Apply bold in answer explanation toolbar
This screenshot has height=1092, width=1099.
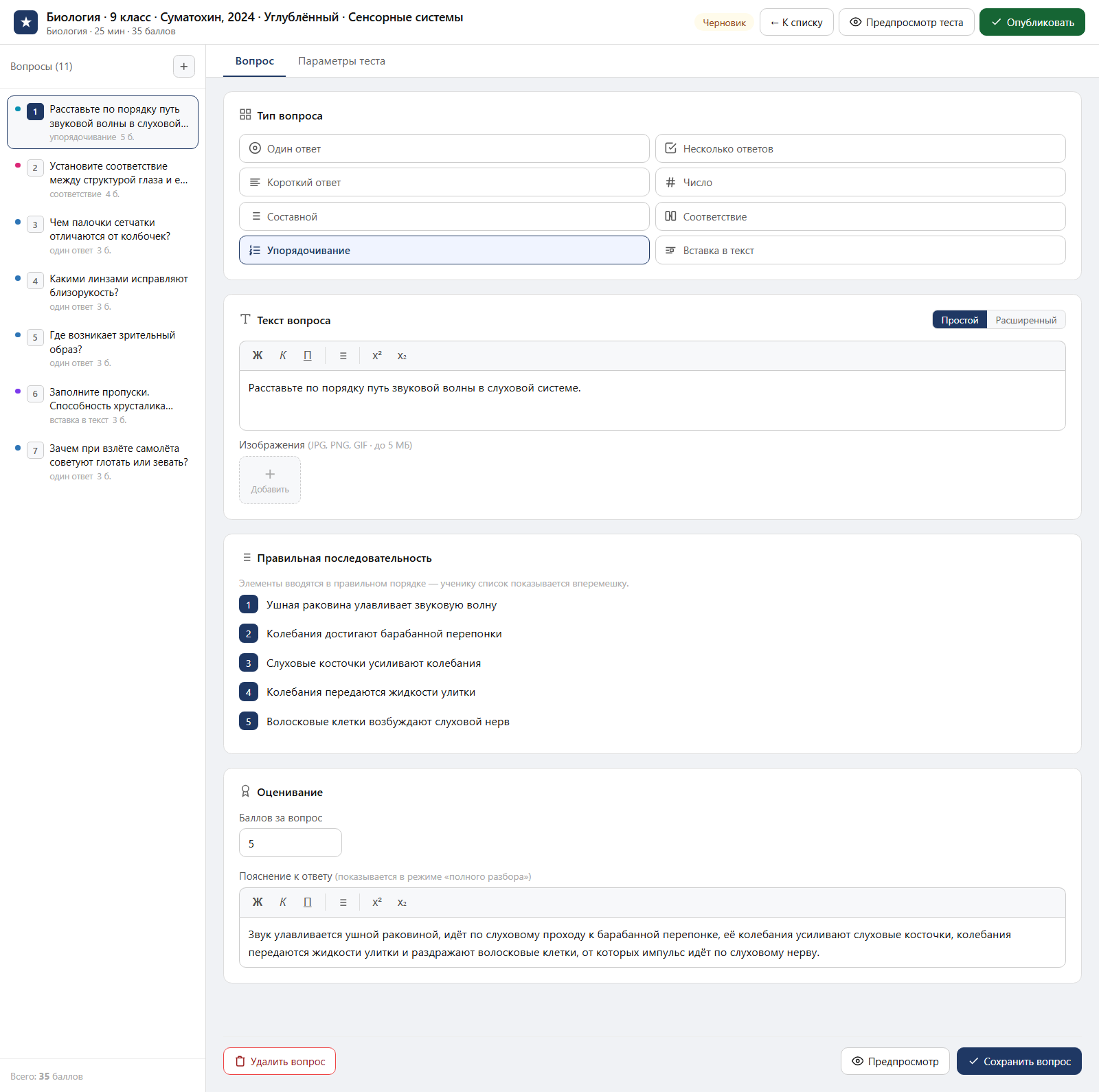coord(258,902)
